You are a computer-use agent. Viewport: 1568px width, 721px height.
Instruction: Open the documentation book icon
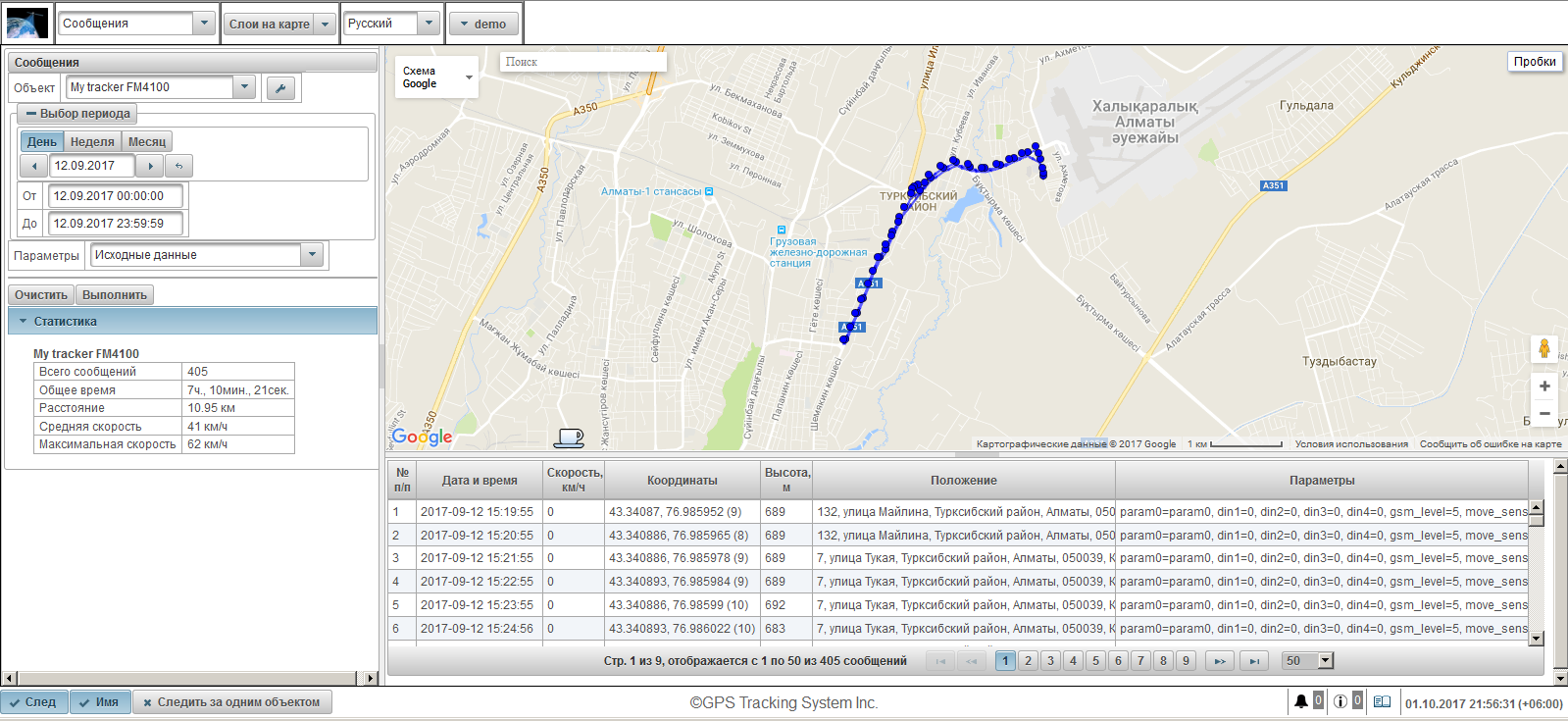pos(1382,701)
